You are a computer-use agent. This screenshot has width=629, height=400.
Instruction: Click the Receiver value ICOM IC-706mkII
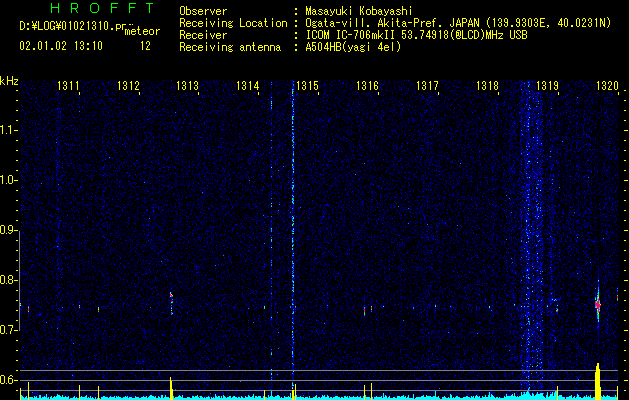[x=351, y=35]
